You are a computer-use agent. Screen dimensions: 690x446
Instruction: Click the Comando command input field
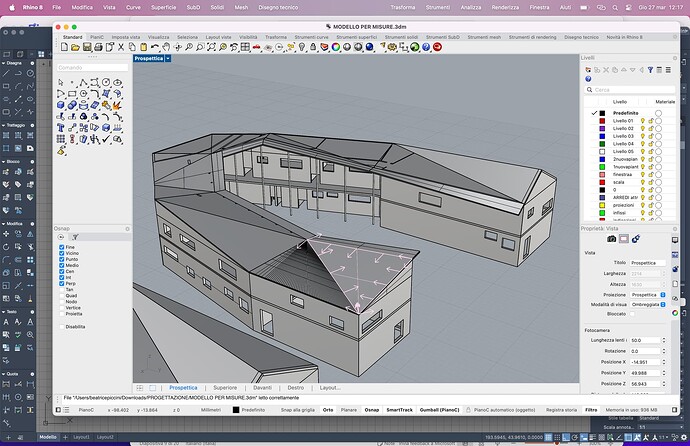92,68
